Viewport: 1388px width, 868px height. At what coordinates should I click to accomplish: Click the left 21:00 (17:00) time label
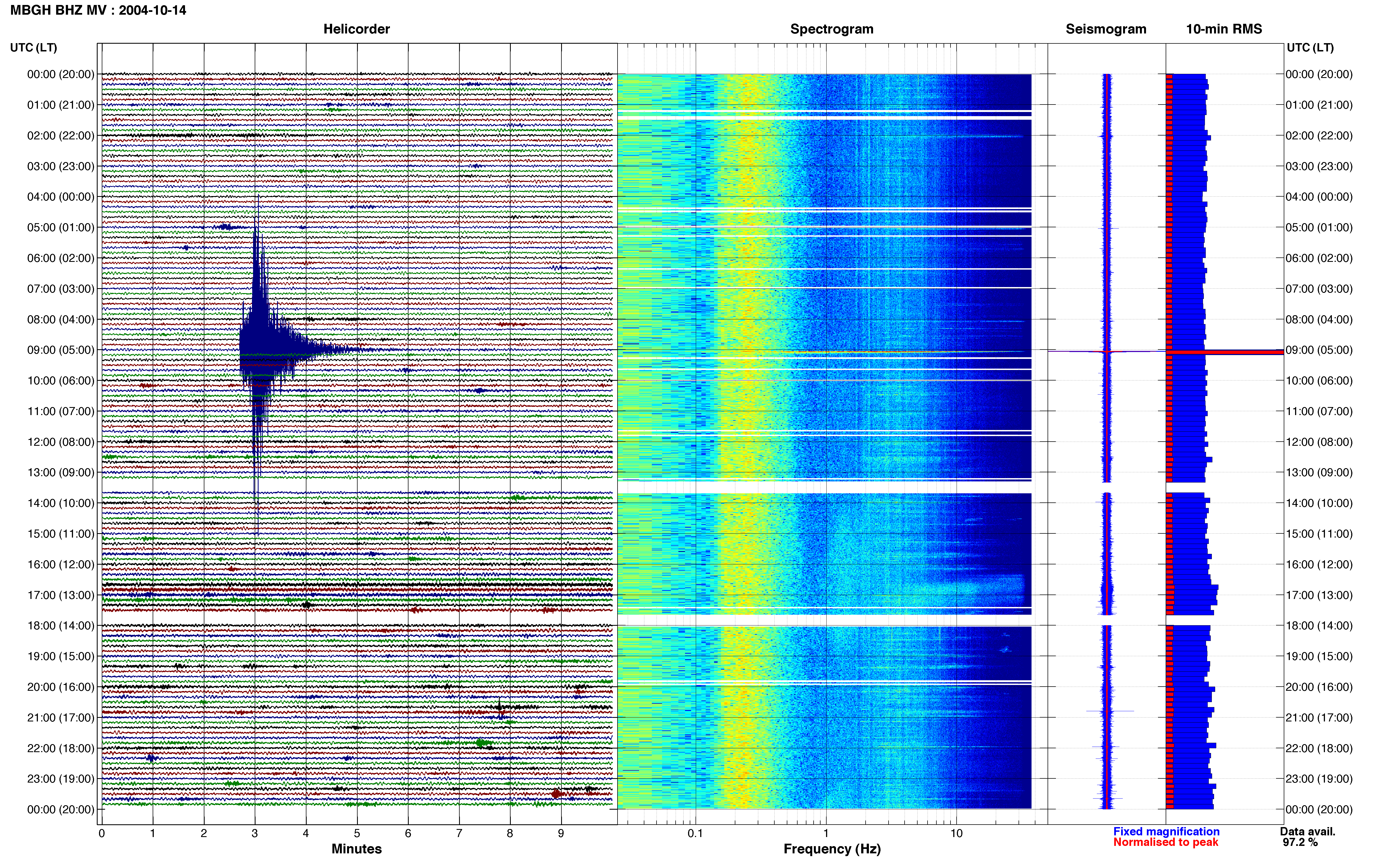[61, 718]
